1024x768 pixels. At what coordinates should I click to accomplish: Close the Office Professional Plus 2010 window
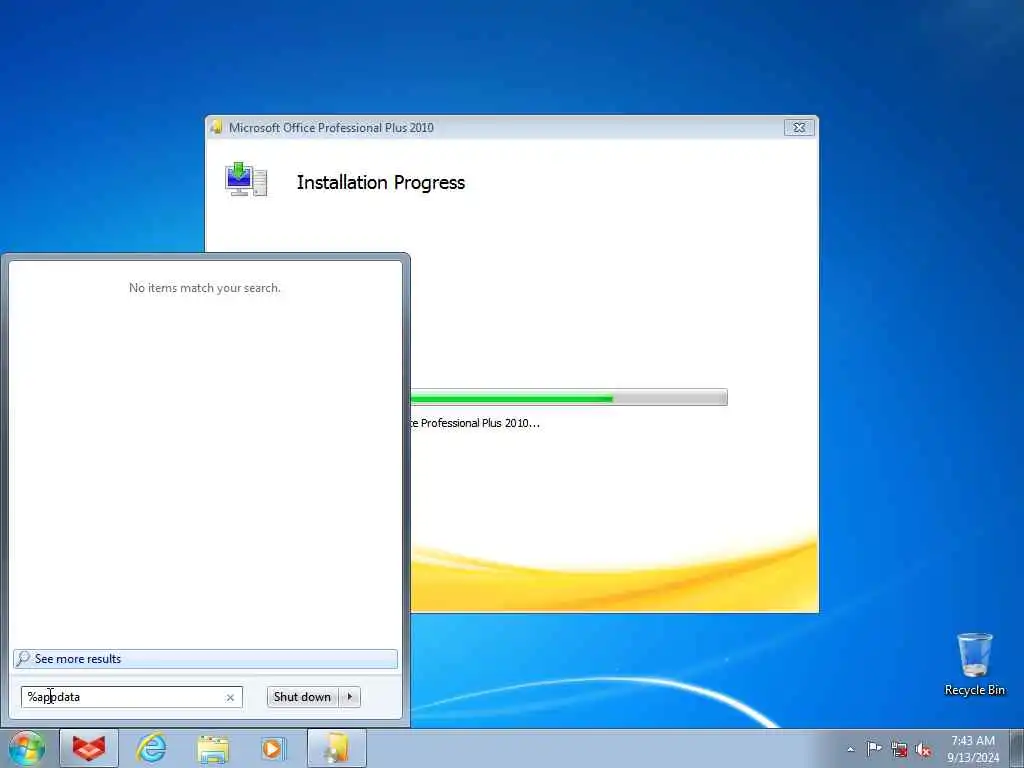click(x=799, y=127)
